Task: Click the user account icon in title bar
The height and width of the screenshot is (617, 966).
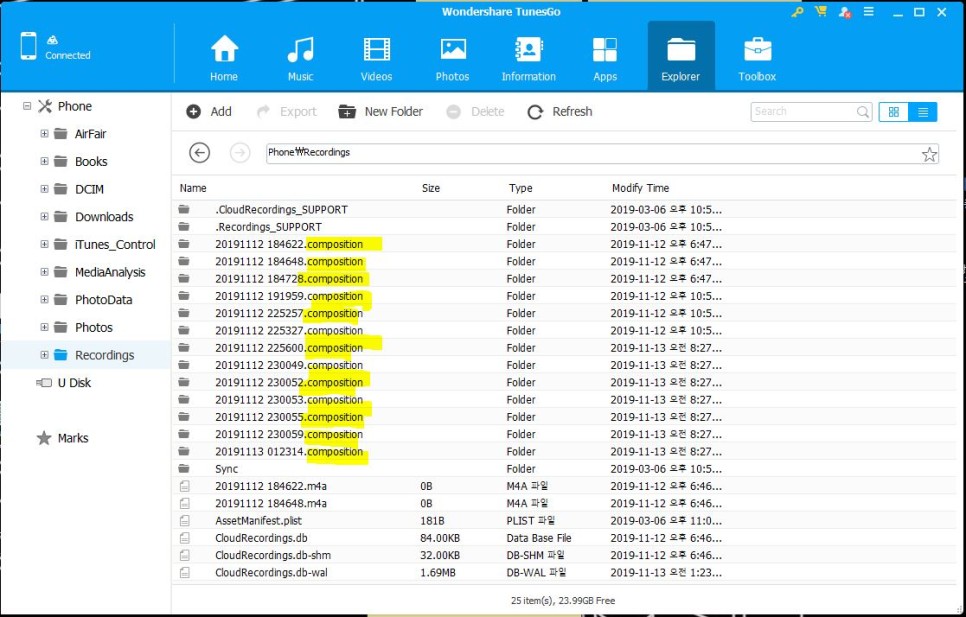Action: [845, 12]
